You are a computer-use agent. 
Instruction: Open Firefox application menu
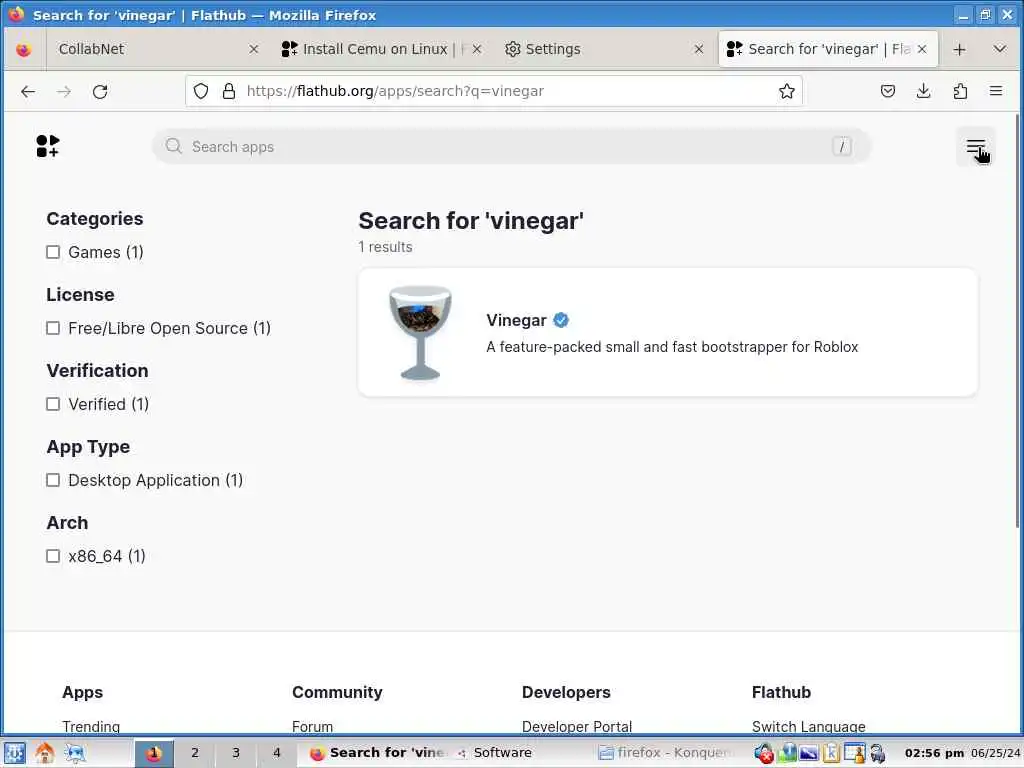tap(996, 91)
